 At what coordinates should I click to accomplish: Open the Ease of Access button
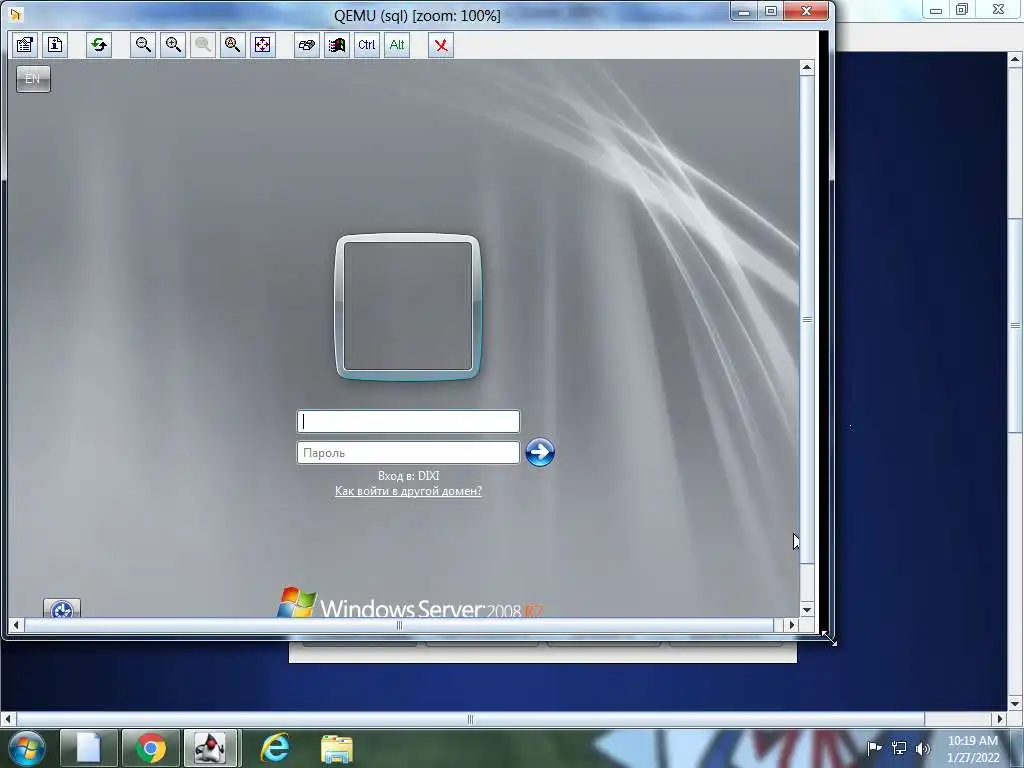[62, 609]
